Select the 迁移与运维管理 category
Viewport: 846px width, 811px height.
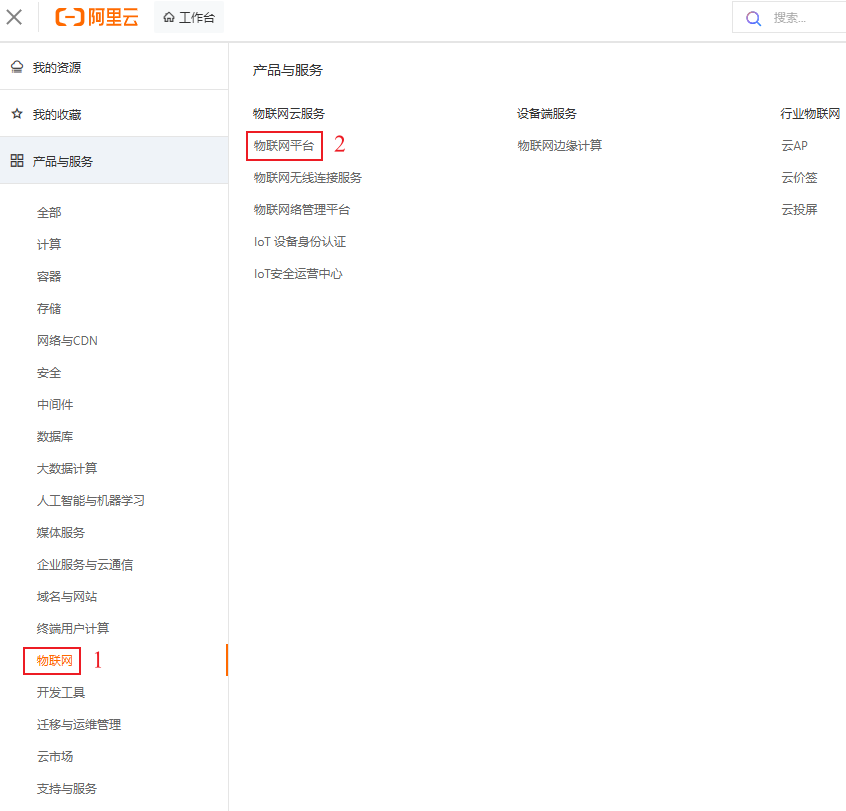click(x=78, y=724)
